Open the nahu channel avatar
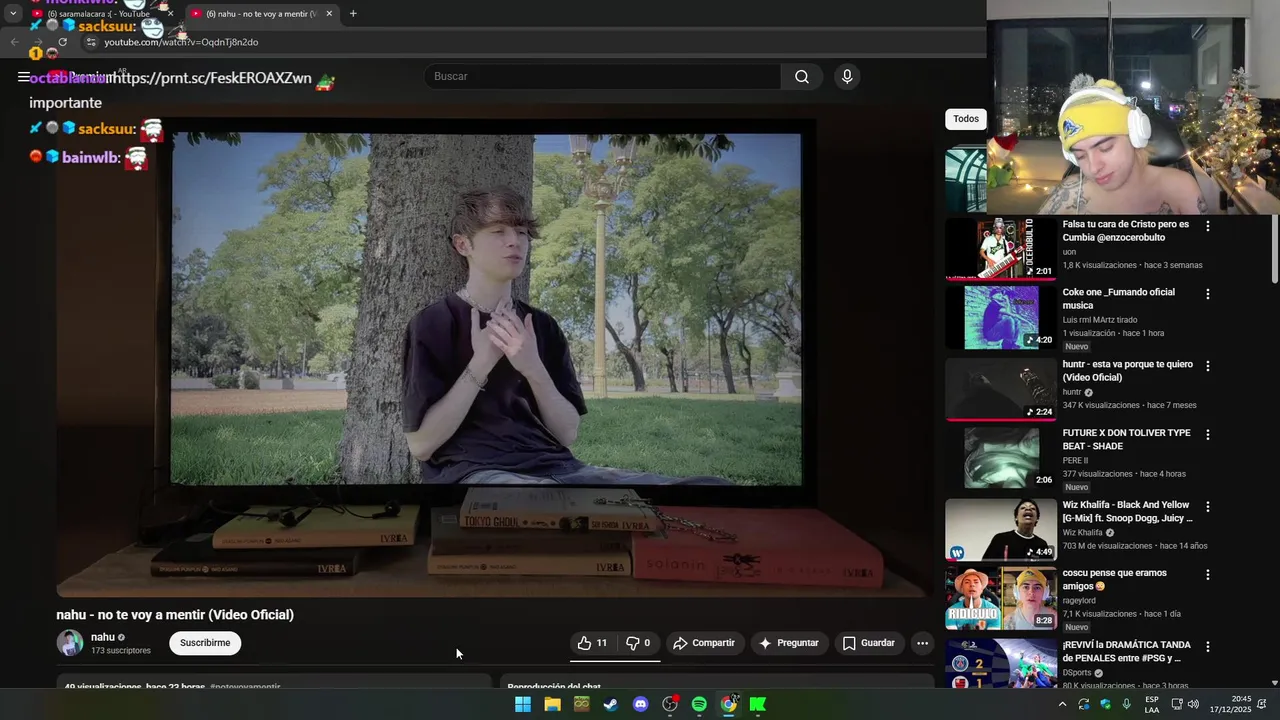Image resolution: width=1280 pixels, height=720 pixels. 70,643
